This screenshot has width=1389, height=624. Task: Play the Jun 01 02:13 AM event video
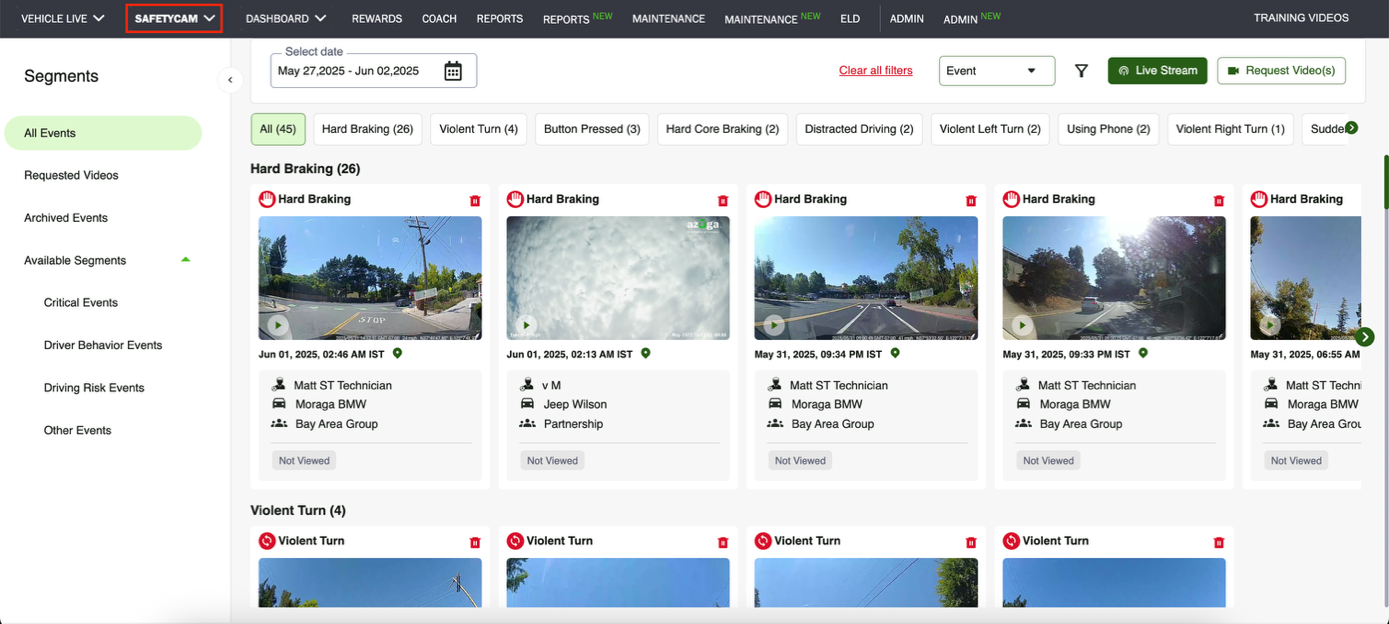tap(526, 325)
